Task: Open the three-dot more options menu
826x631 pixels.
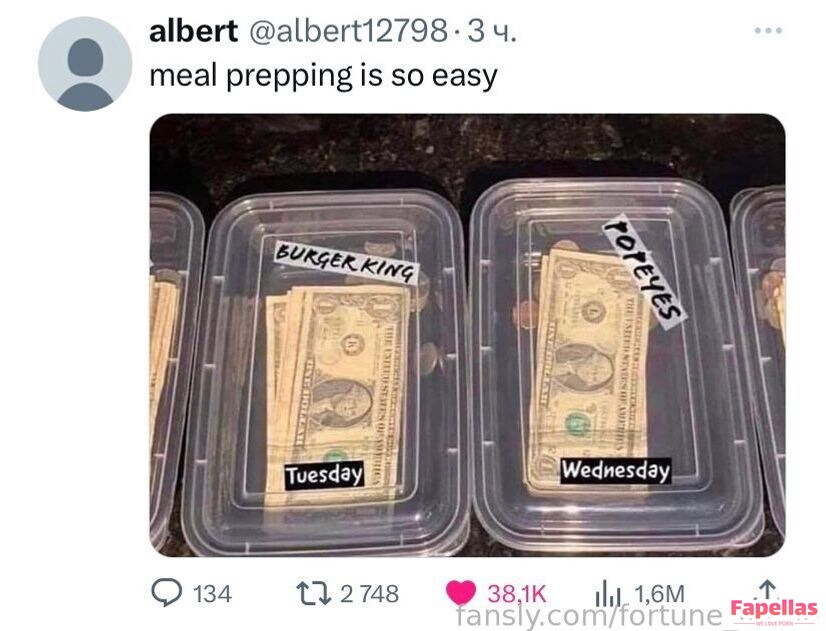Action: [768, 31]
